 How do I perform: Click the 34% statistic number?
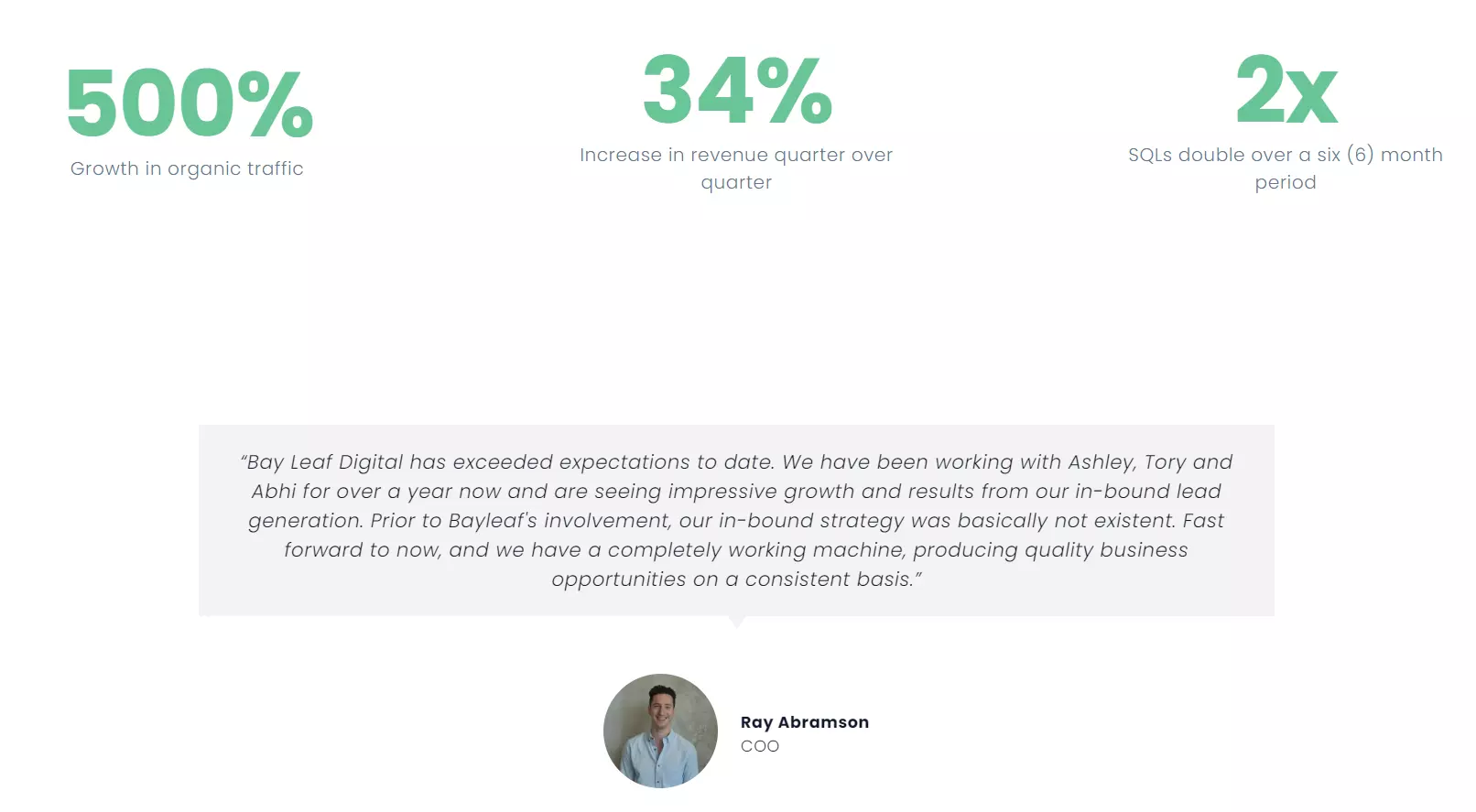[737, 90]
